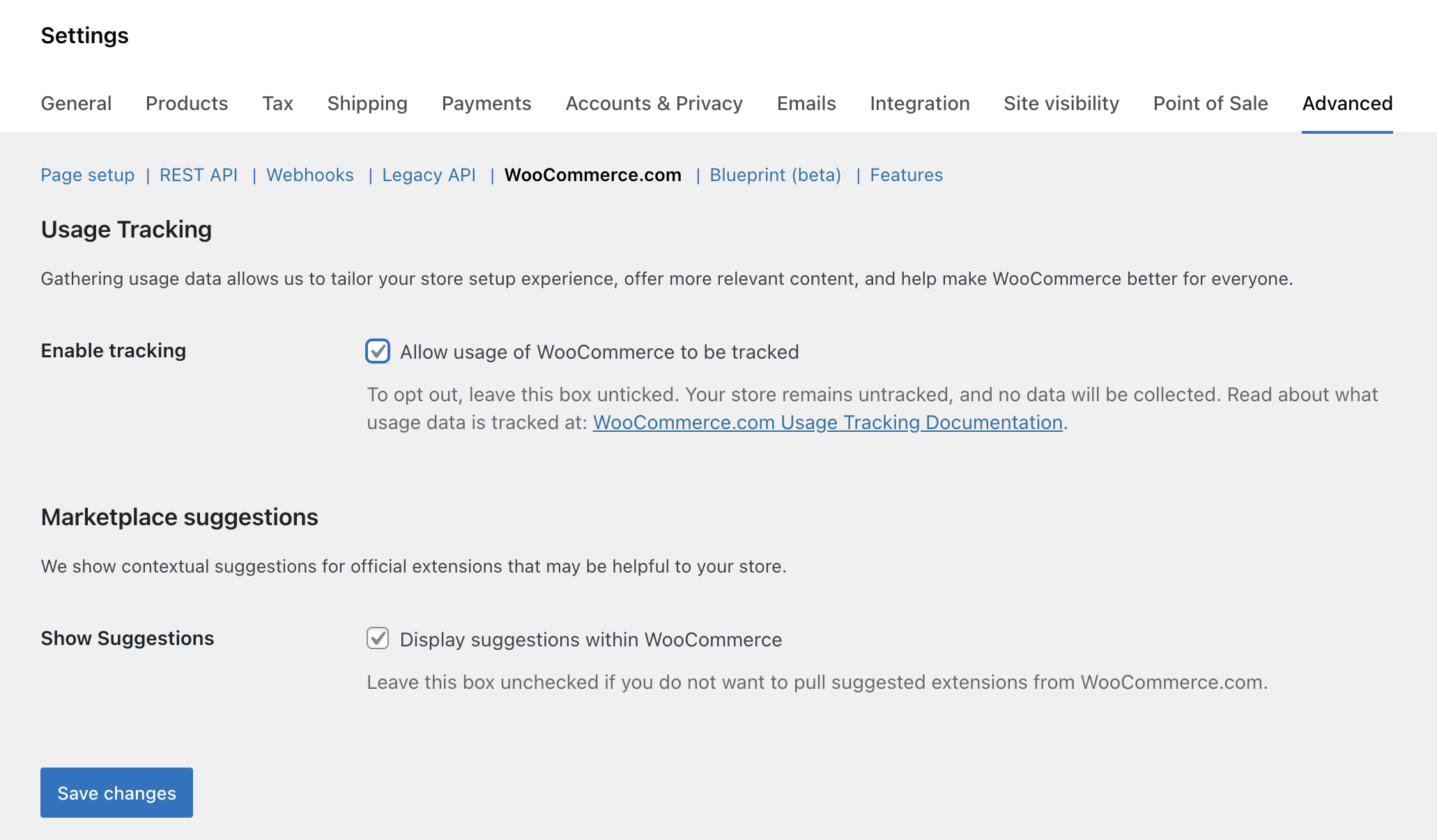Open Accounts & Privacy tab
Image resolution: width=1437 pixels, height=840 pixels.
[654, 103]
